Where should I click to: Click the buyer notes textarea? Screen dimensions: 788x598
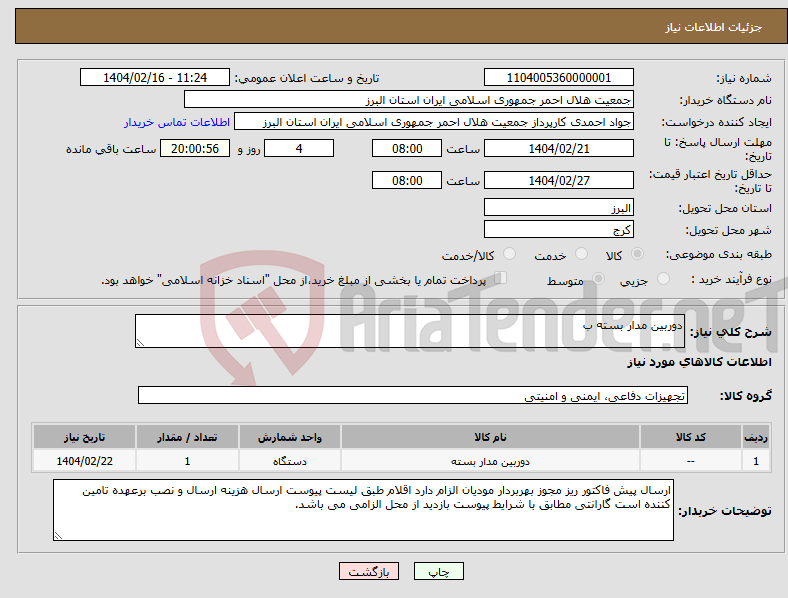[x=363, y=510]
